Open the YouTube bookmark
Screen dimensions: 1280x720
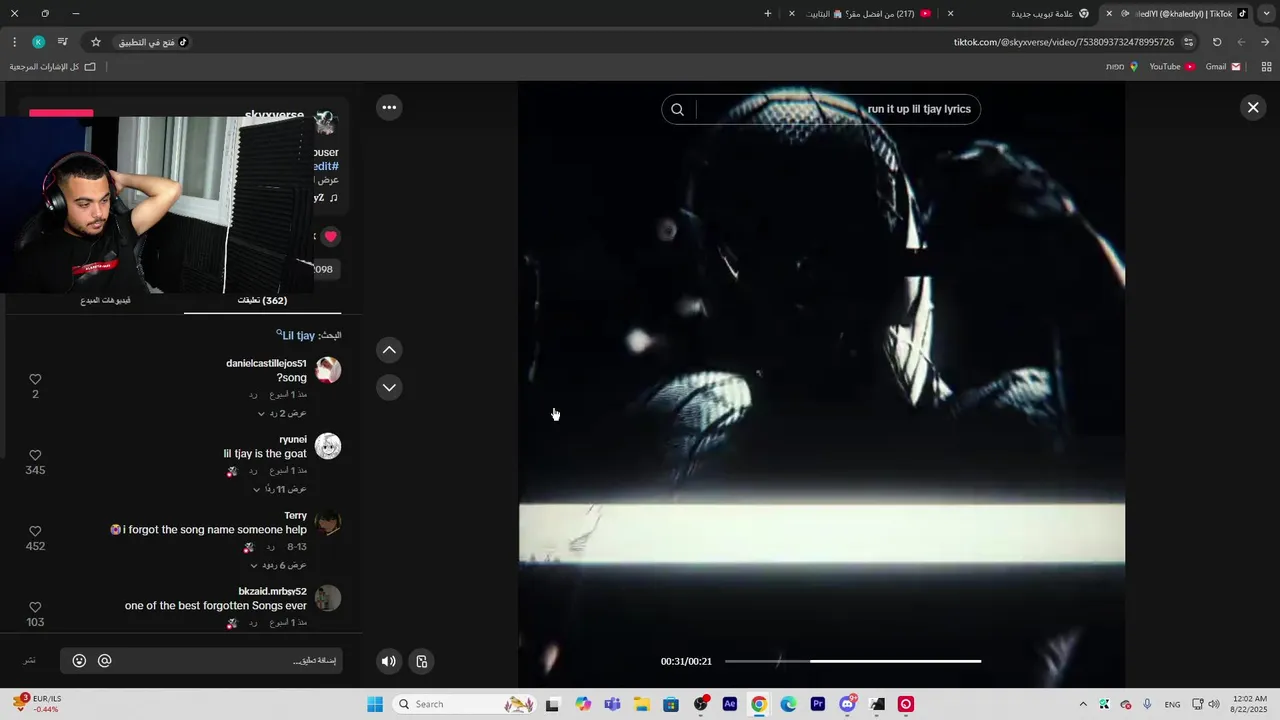(x=1172, y=67)
